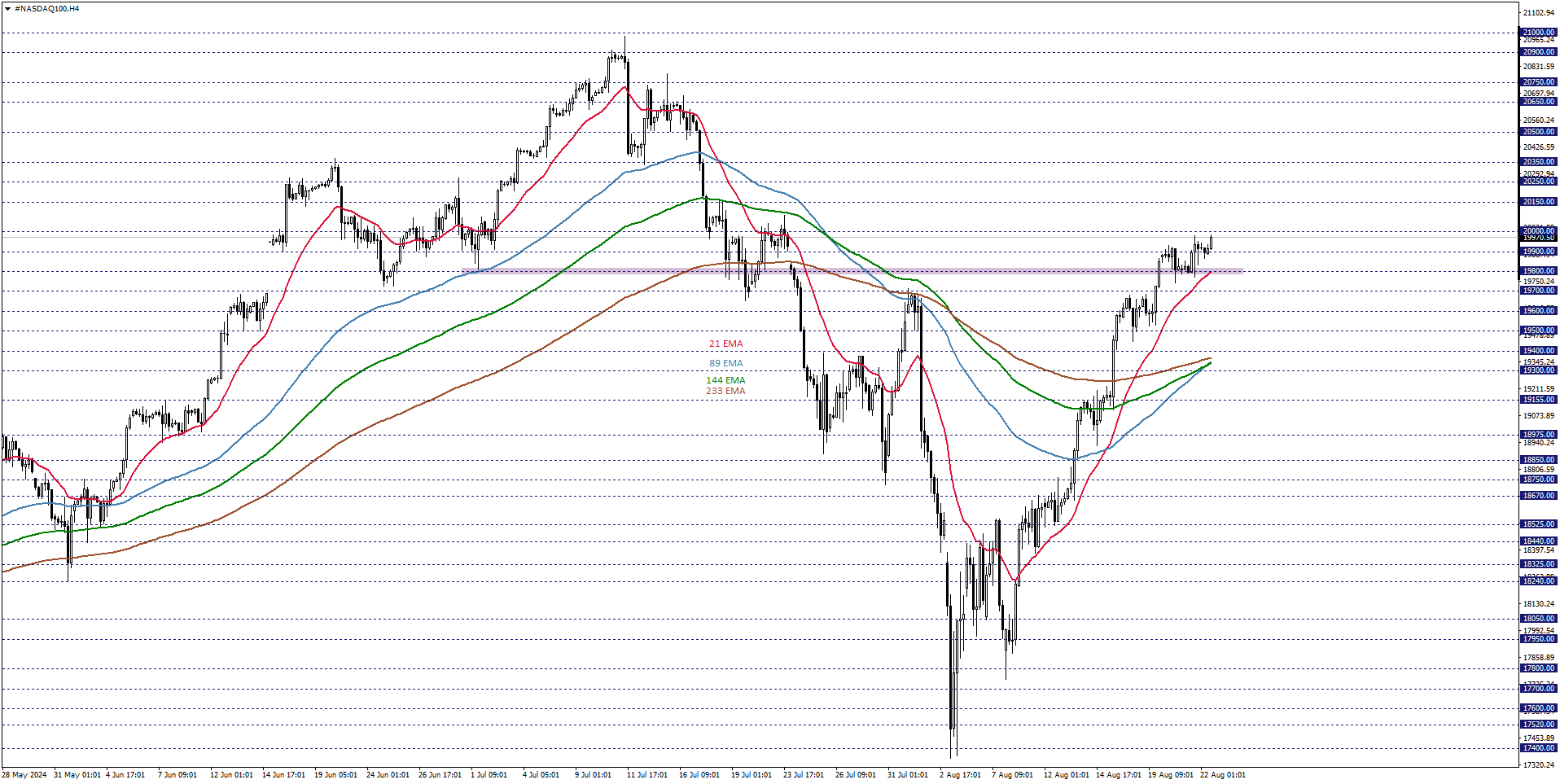This screenshot has height=784, width=1560.
Task: Click the 14 Aug 17:01 time label
Action: coord(1119,775)
